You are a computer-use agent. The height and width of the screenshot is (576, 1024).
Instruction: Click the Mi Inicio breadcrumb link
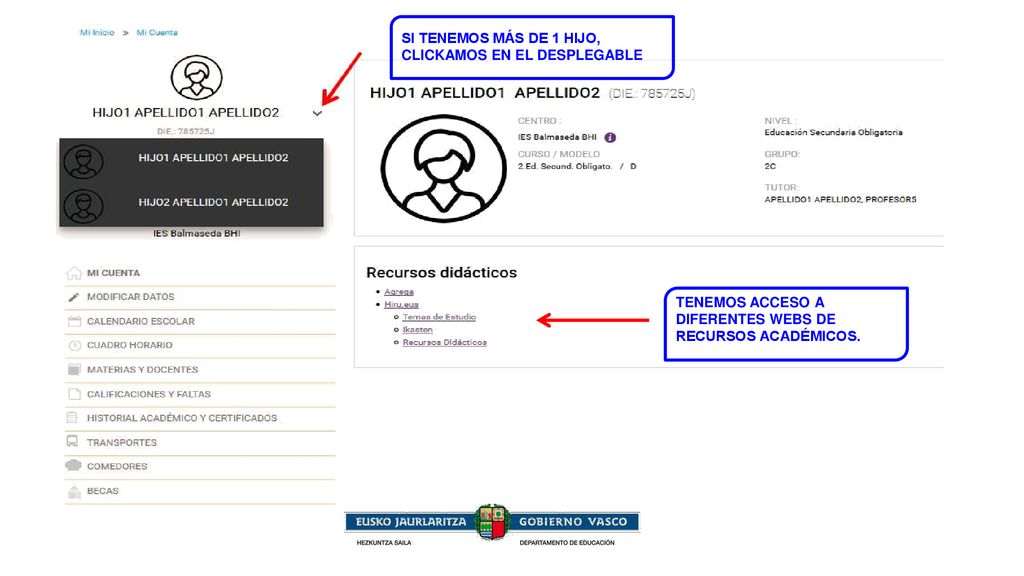[97, 33]
